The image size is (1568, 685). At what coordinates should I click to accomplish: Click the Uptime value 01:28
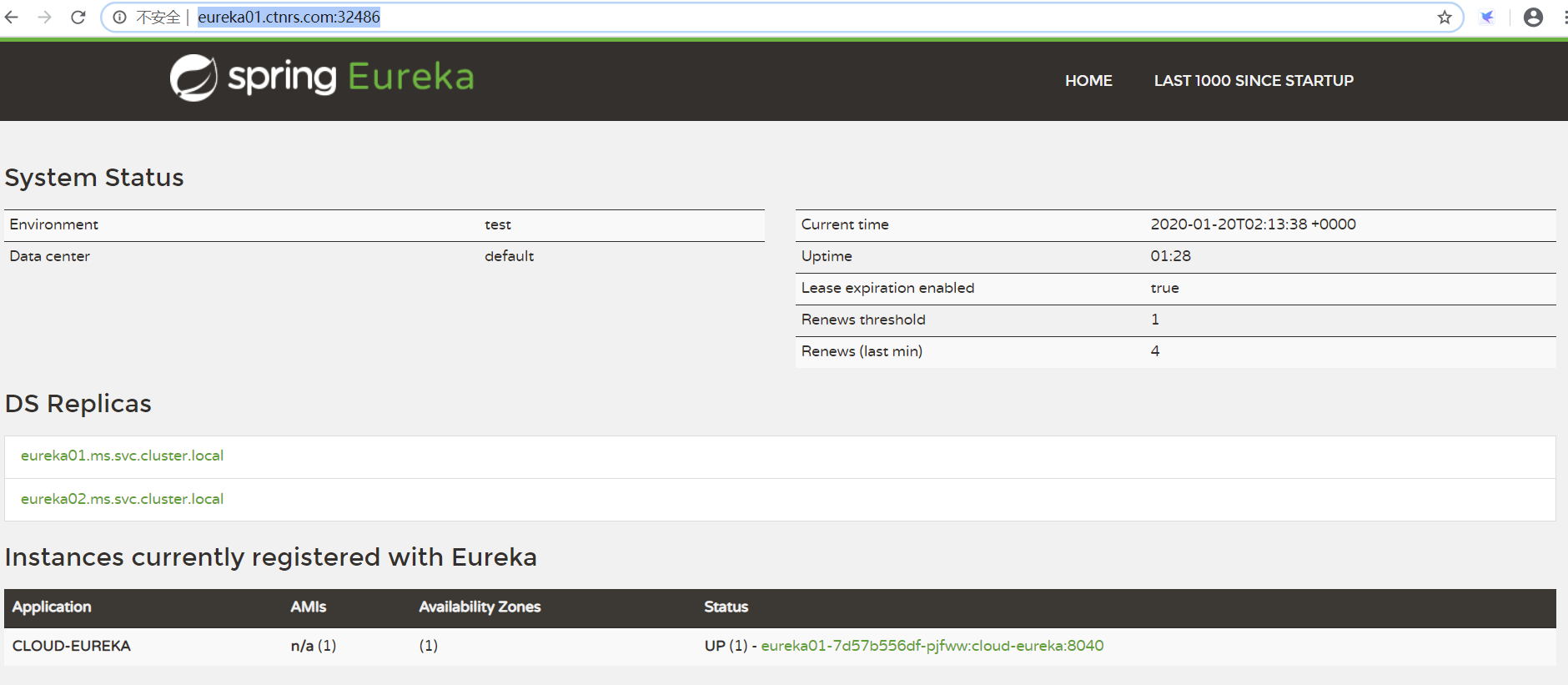1170,256
